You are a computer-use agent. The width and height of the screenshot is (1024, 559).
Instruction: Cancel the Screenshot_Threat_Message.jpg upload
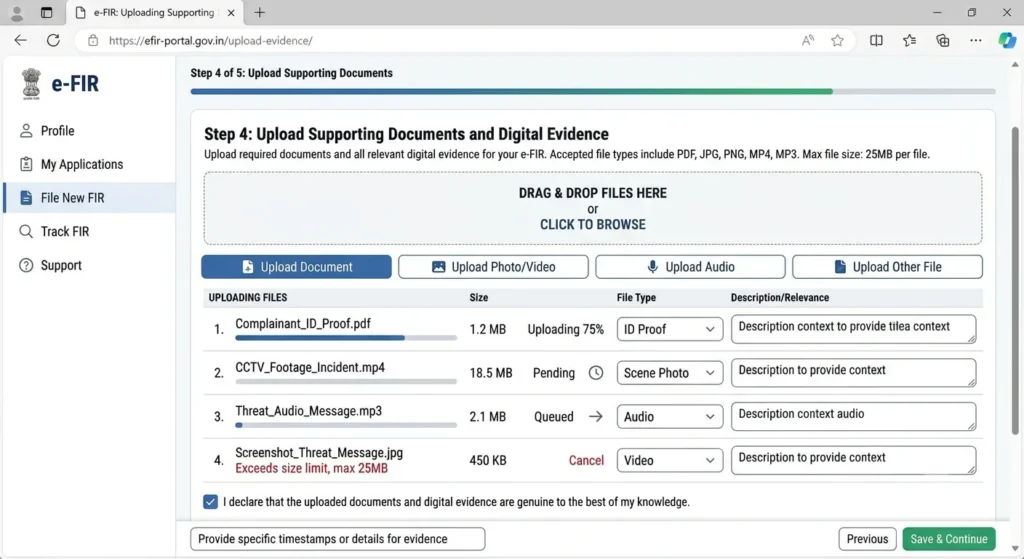point(586,460)
